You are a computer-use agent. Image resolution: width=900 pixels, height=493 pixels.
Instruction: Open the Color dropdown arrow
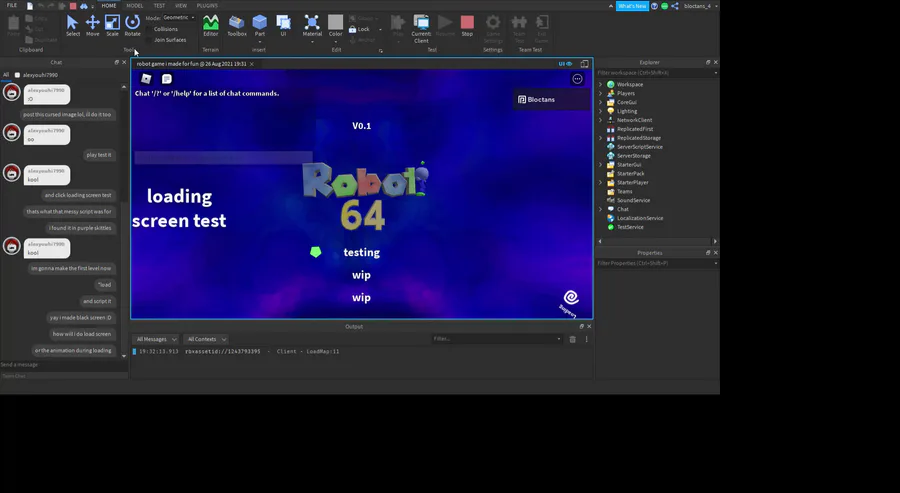click(336, 41)
